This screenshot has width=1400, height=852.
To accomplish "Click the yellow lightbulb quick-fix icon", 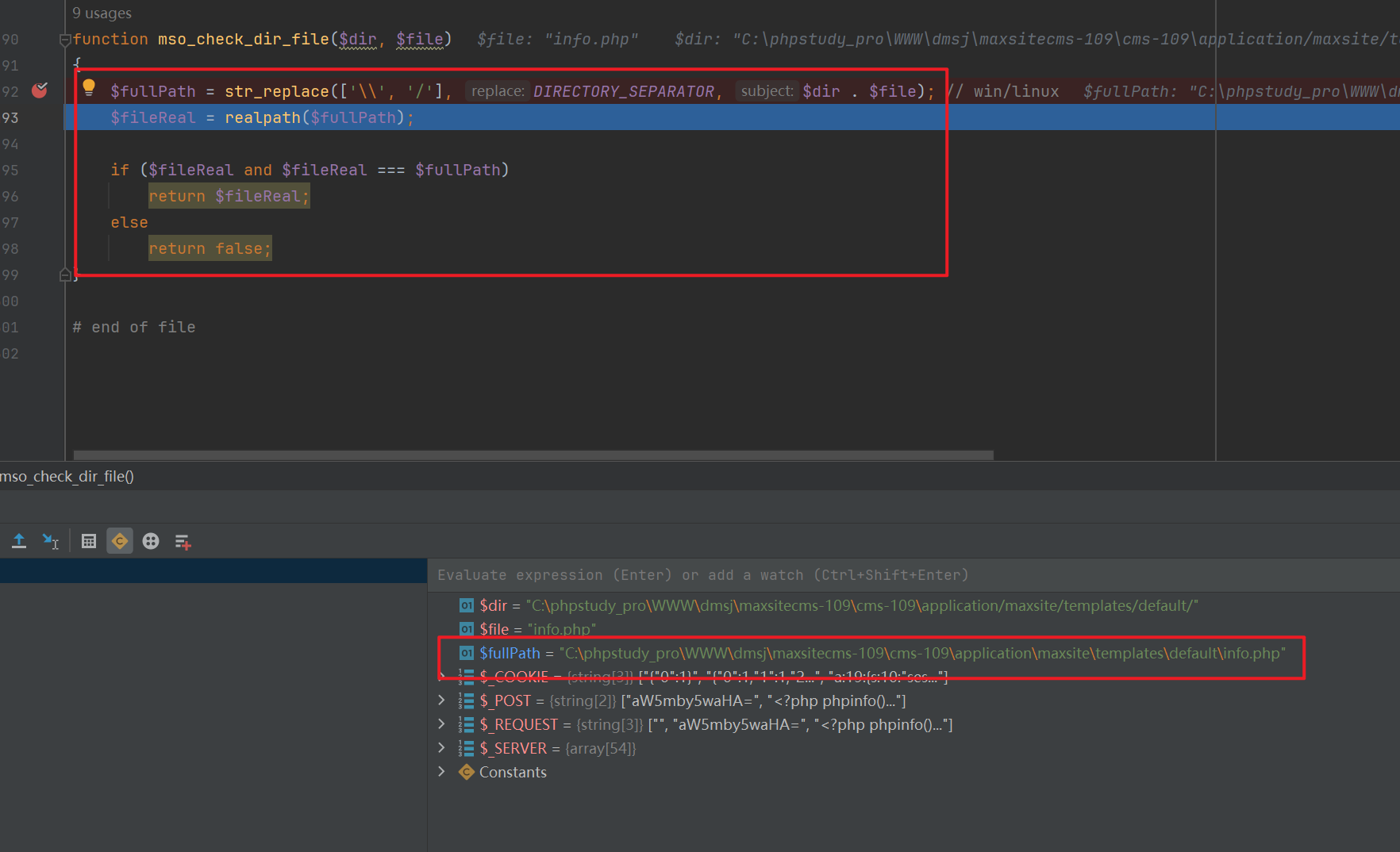I will pos(89,86).
